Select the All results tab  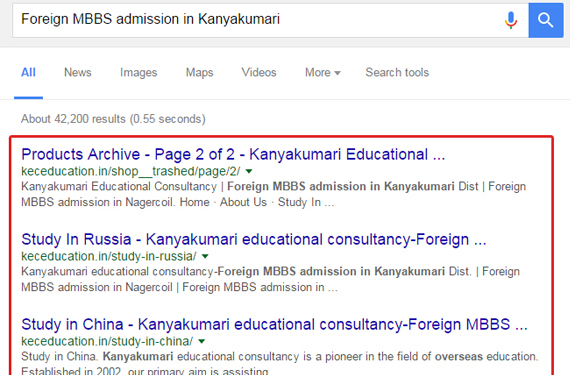coord(28,72)
